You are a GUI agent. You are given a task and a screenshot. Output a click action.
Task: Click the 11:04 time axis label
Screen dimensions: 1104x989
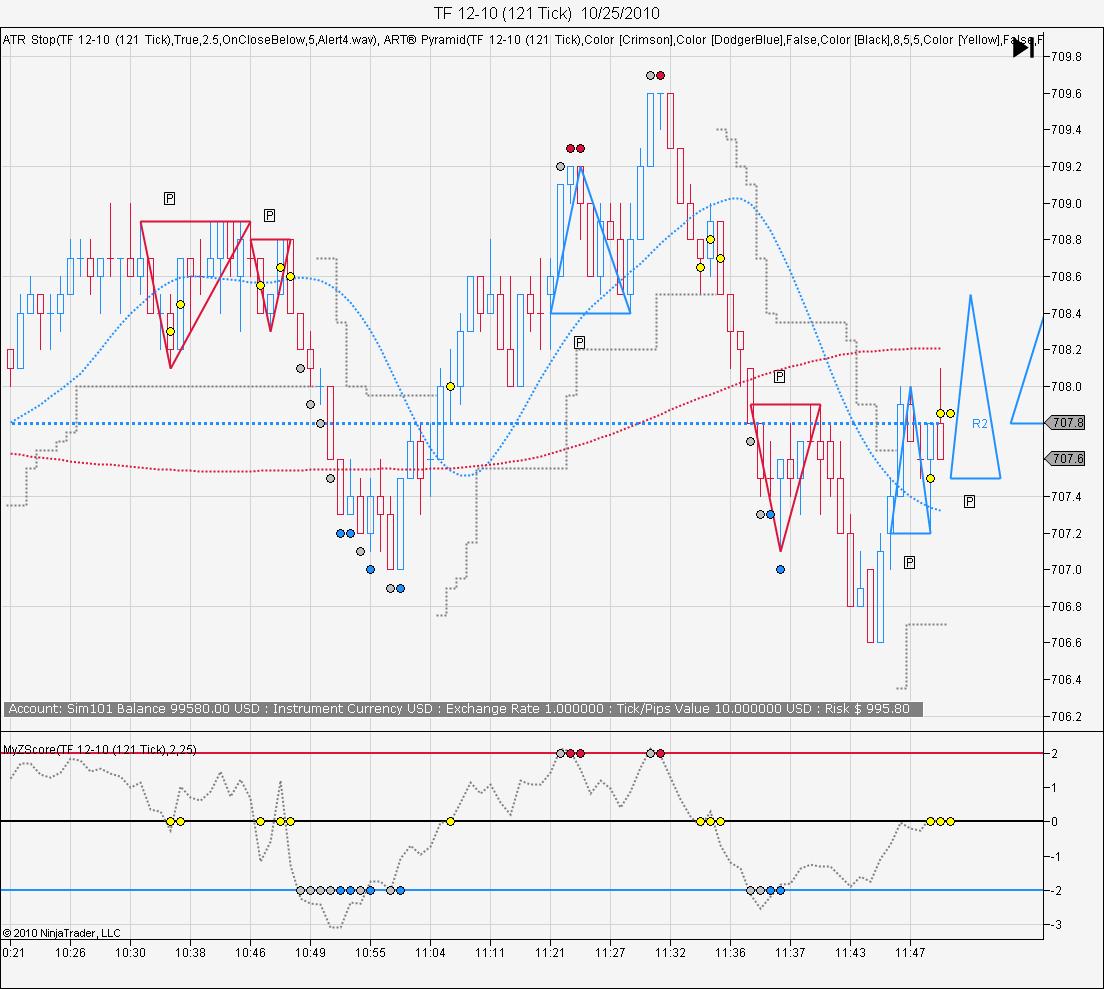429,952
